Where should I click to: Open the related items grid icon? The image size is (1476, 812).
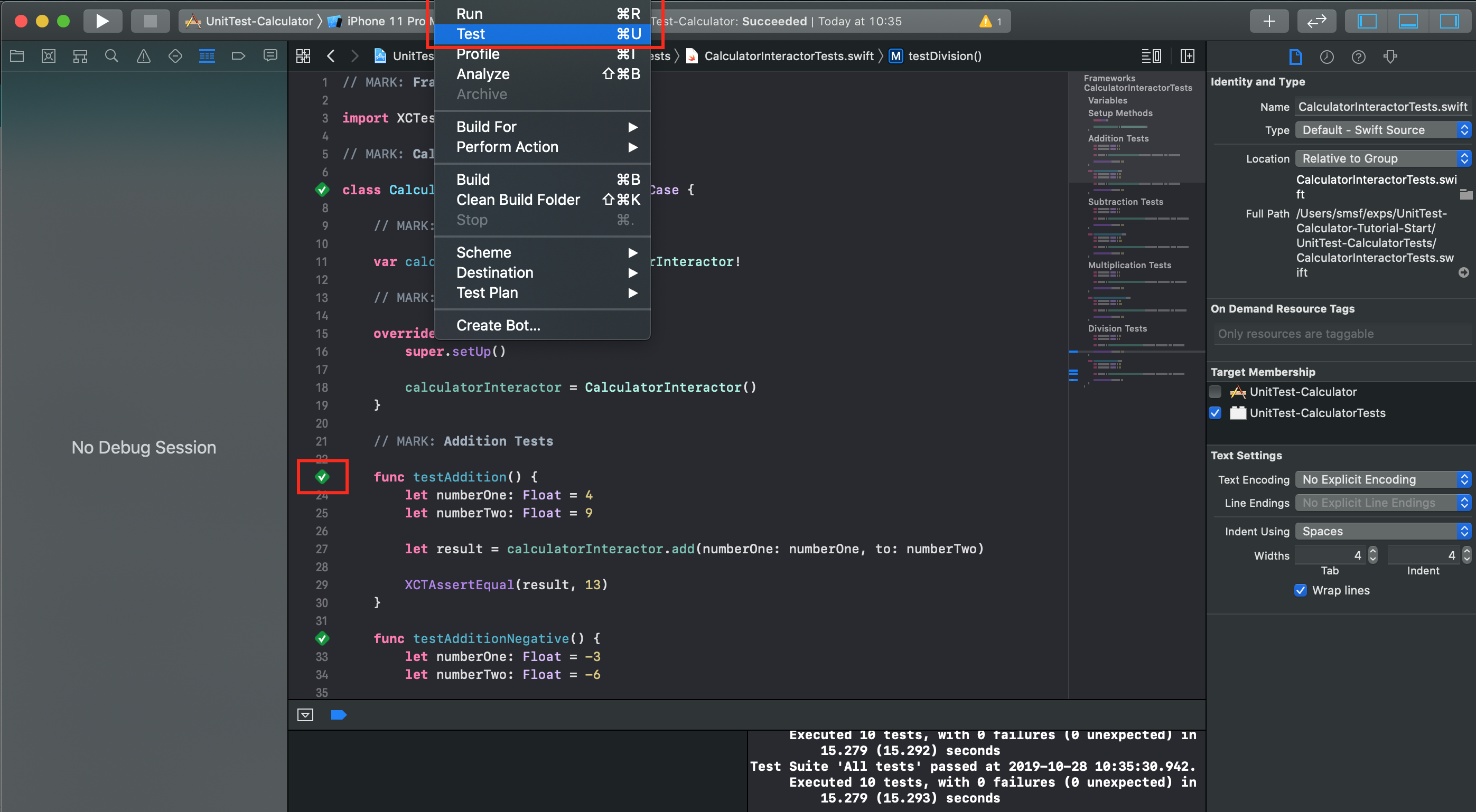coord(303,56)
